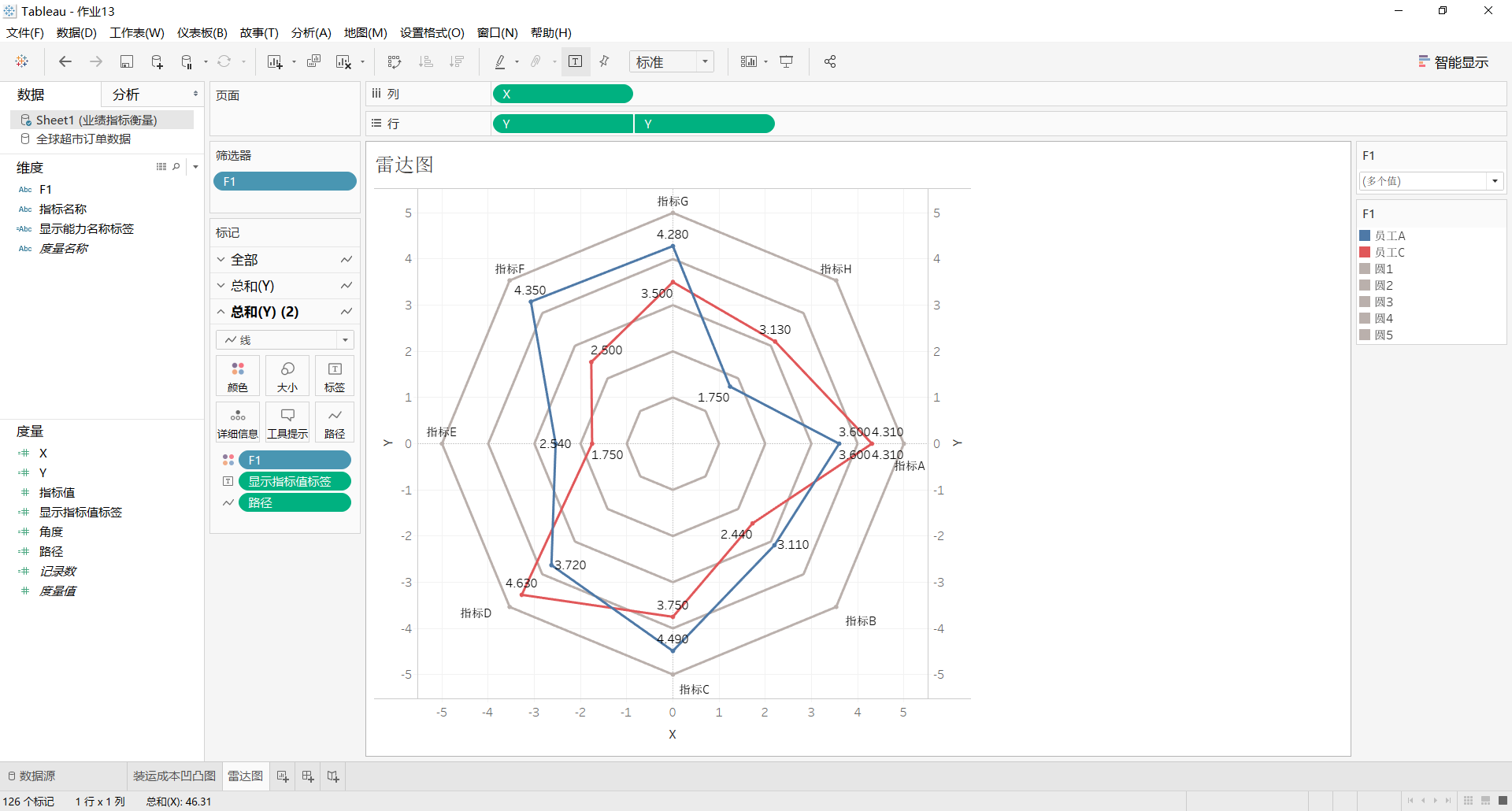This screenshot has width=1512, height=811.
Task: Click the 大小 size marks button
Action: [287, 376]
